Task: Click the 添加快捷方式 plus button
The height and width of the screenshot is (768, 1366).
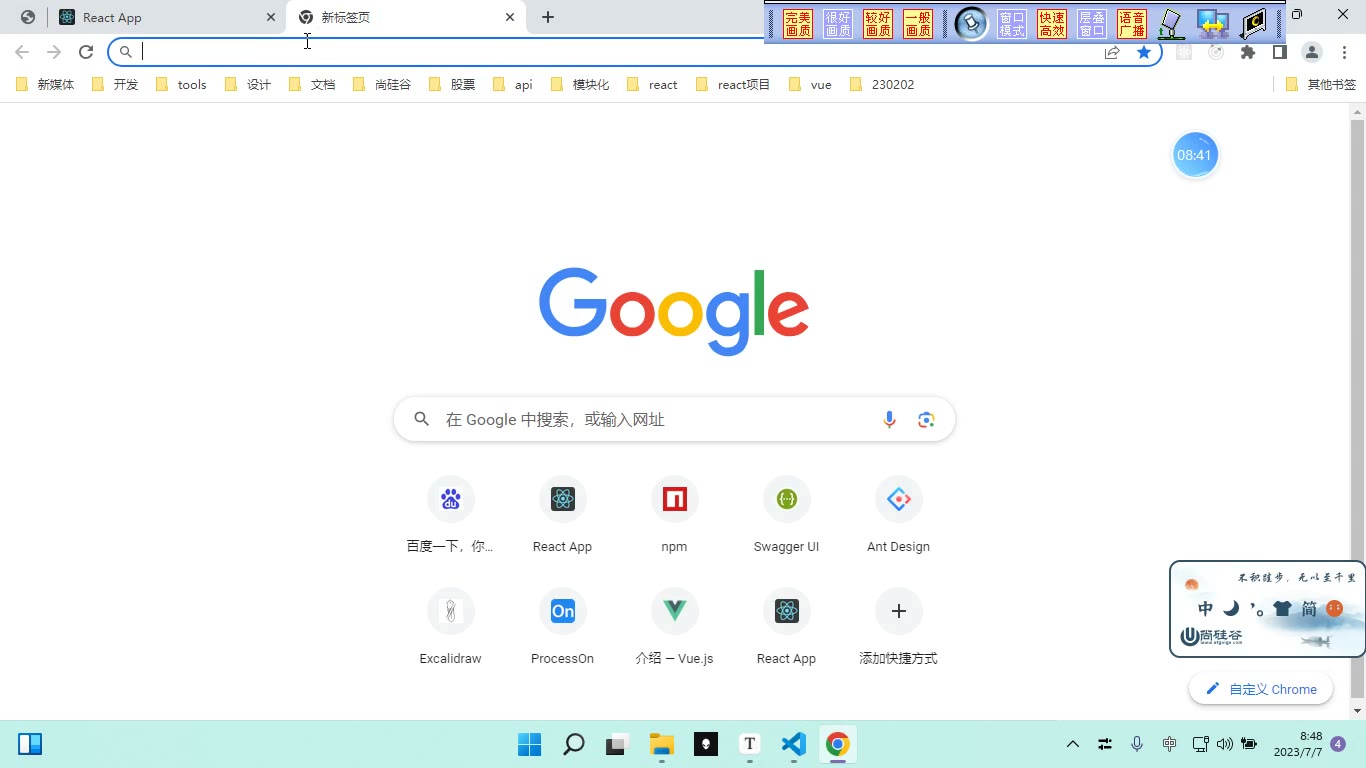Action: coord(898,611)
